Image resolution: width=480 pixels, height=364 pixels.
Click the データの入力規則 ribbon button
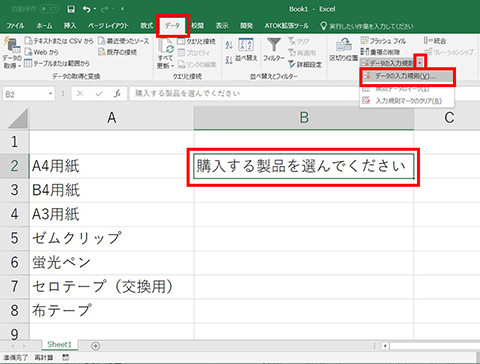click(x=387, y=63)
